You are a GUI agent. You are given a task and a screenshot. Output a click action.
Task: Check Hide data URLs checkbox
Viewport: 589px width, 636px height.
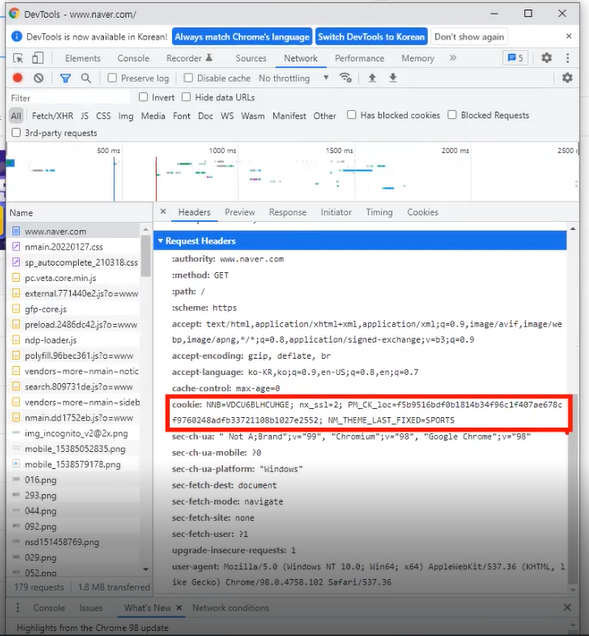click(186, 97)
